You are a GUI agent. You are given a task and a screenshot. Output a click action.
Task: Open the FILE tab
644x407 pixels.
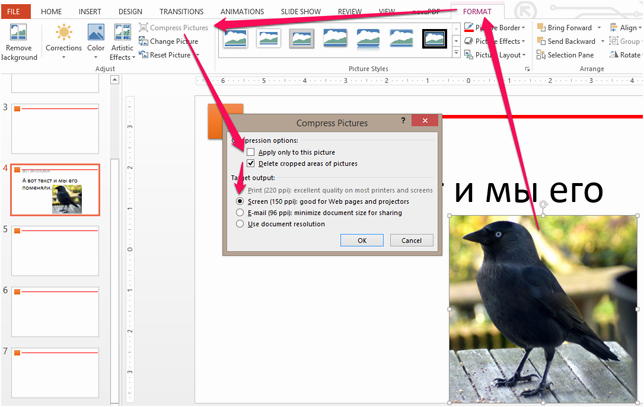[x=14, y=11]
